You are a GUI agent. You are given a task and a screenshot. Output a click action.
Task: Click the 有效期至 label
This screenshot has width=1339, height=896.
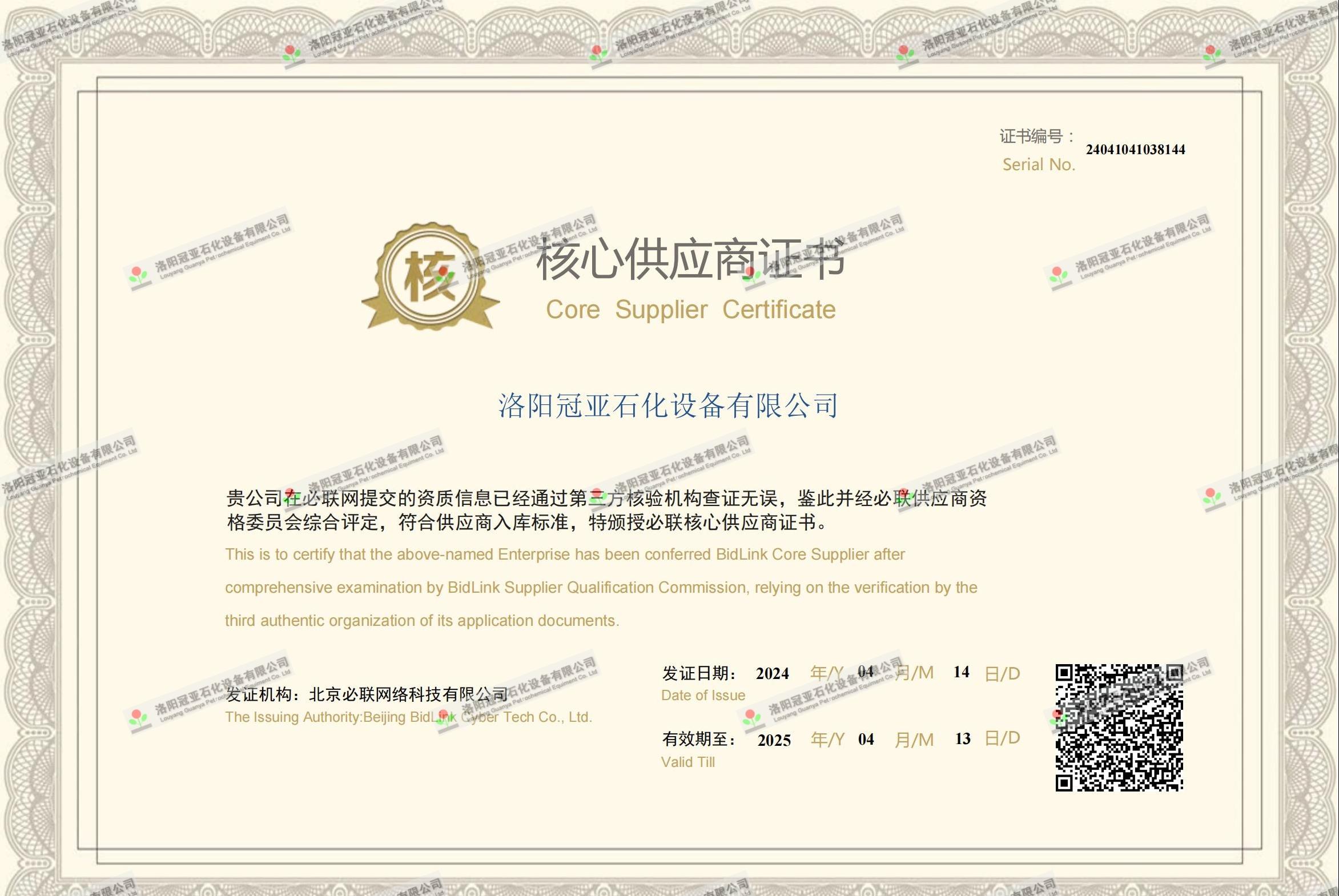click(x=699, y=740)
